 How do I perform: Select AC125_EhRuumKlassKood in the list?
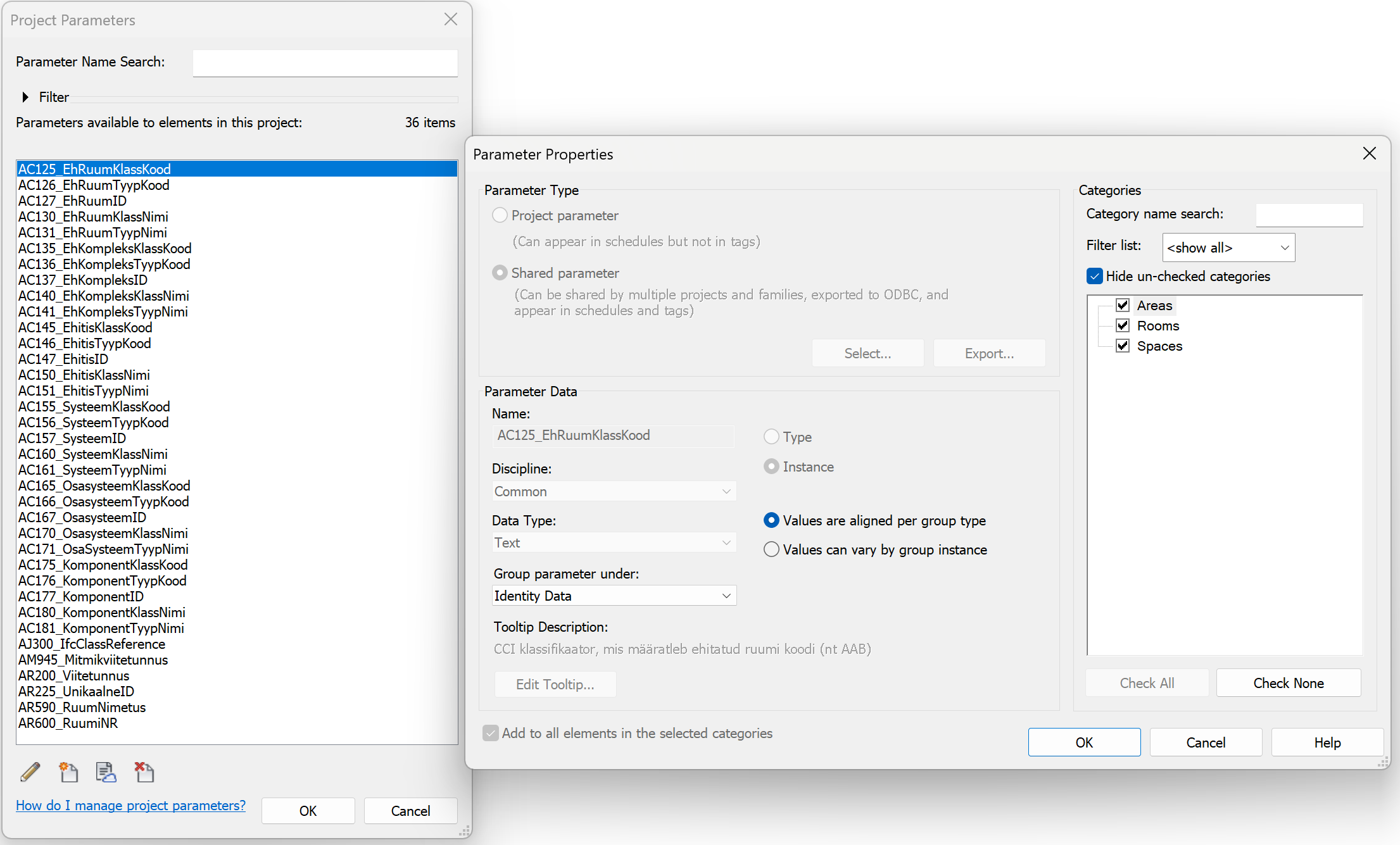point(237,169)
